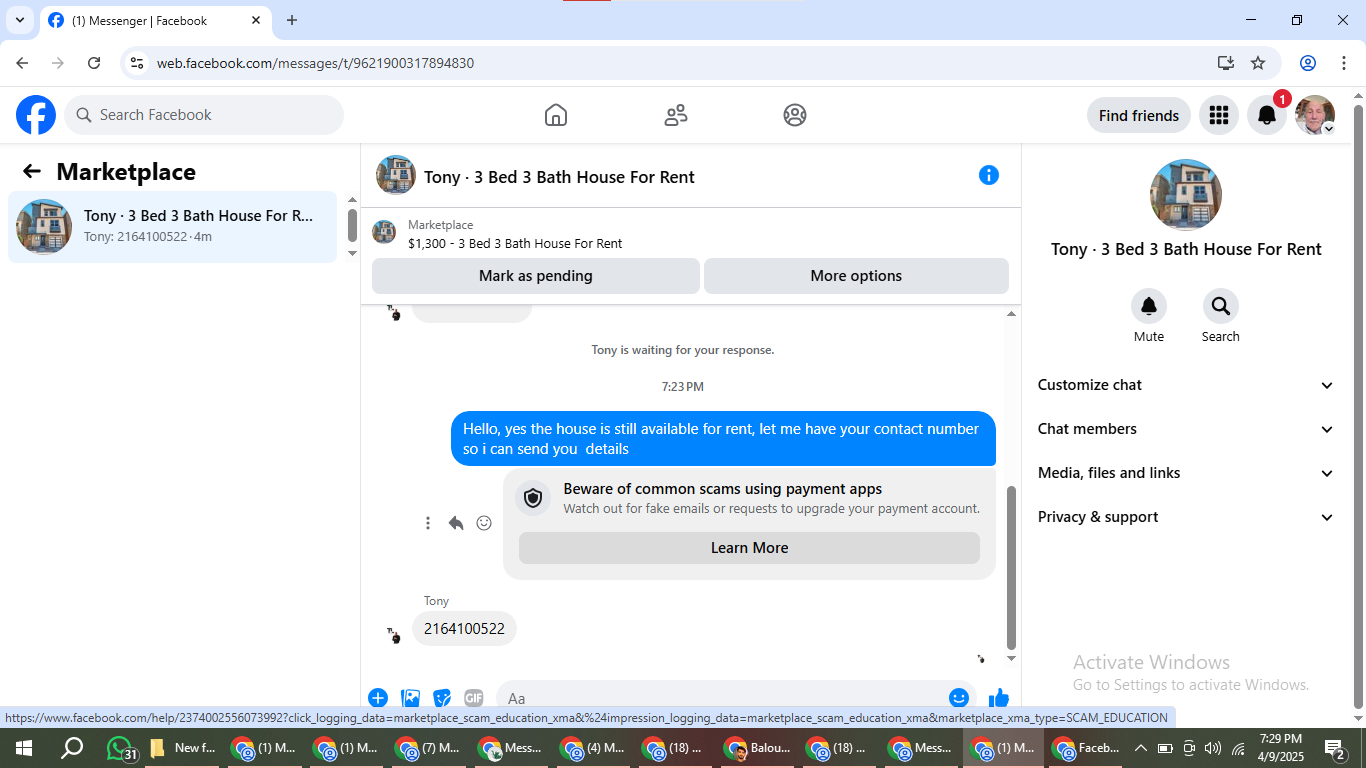Go to Facebook home via the logo

click(36, 115)
